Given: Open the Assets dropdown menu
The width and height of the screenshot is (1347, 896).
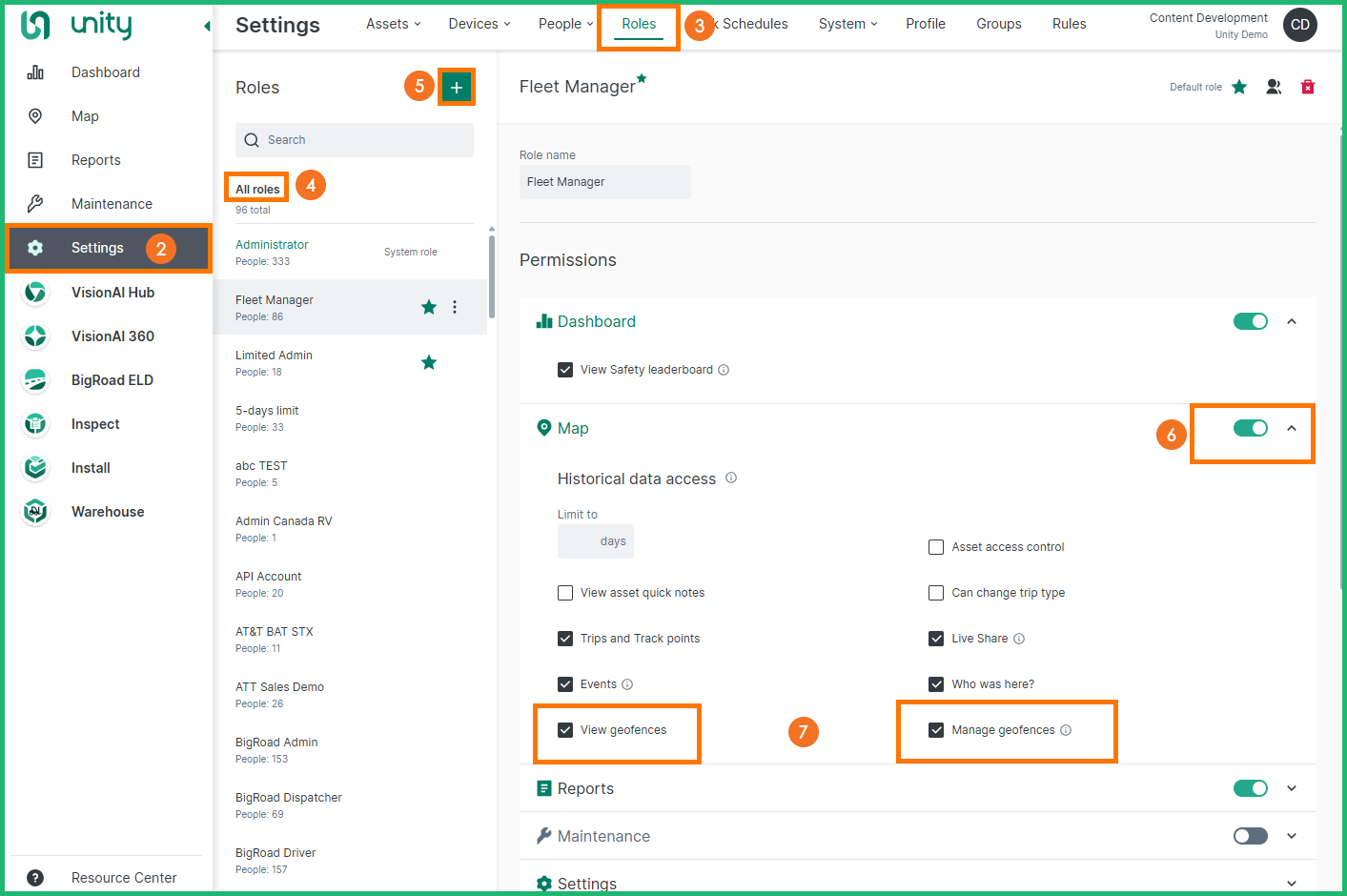Looking at the screenshot, I should (x=393, y=24).
